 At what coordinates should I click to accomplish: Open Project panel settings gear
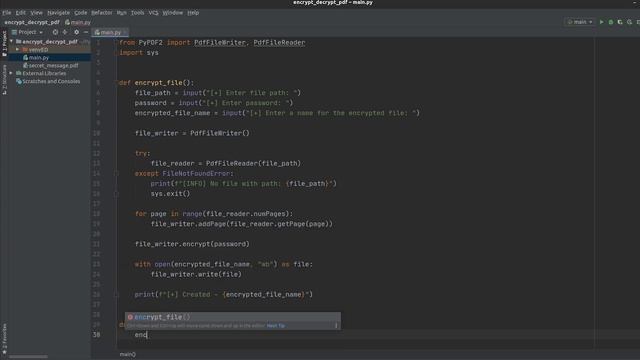pyautogui.click(x=76, y=32)
